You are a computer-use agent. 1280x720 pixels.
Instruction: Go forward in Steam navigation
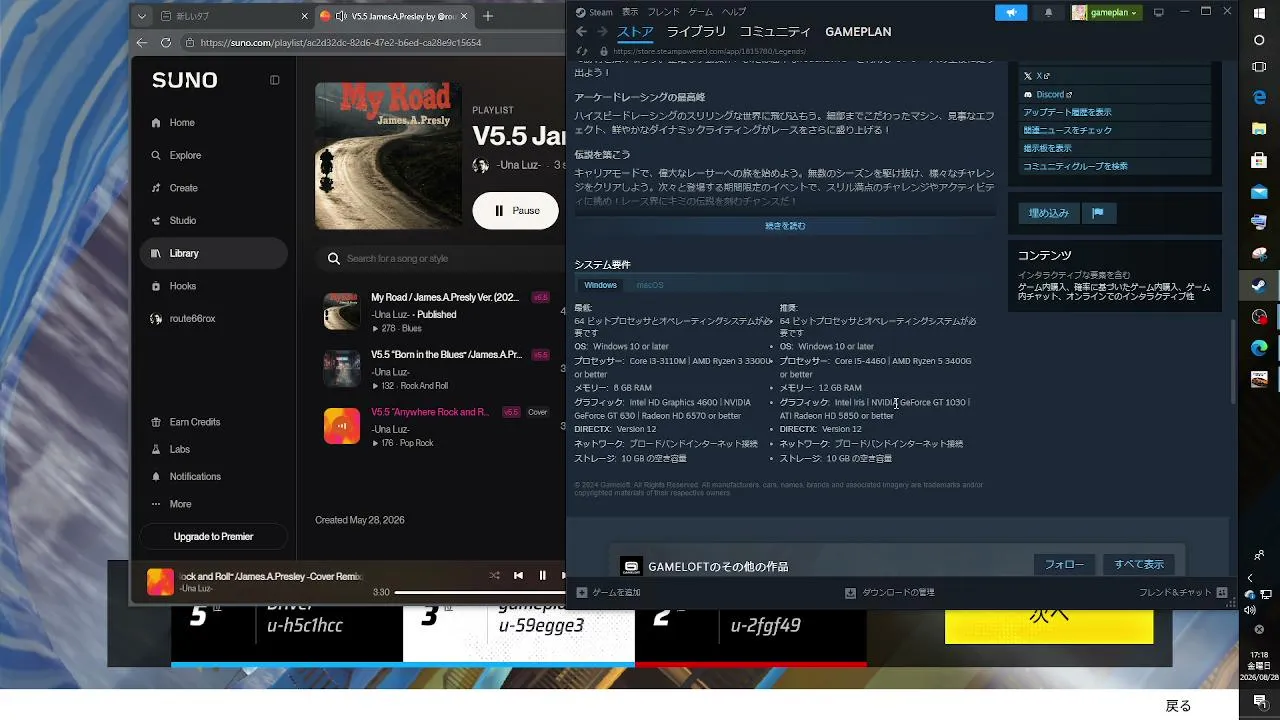coord(602,32)
